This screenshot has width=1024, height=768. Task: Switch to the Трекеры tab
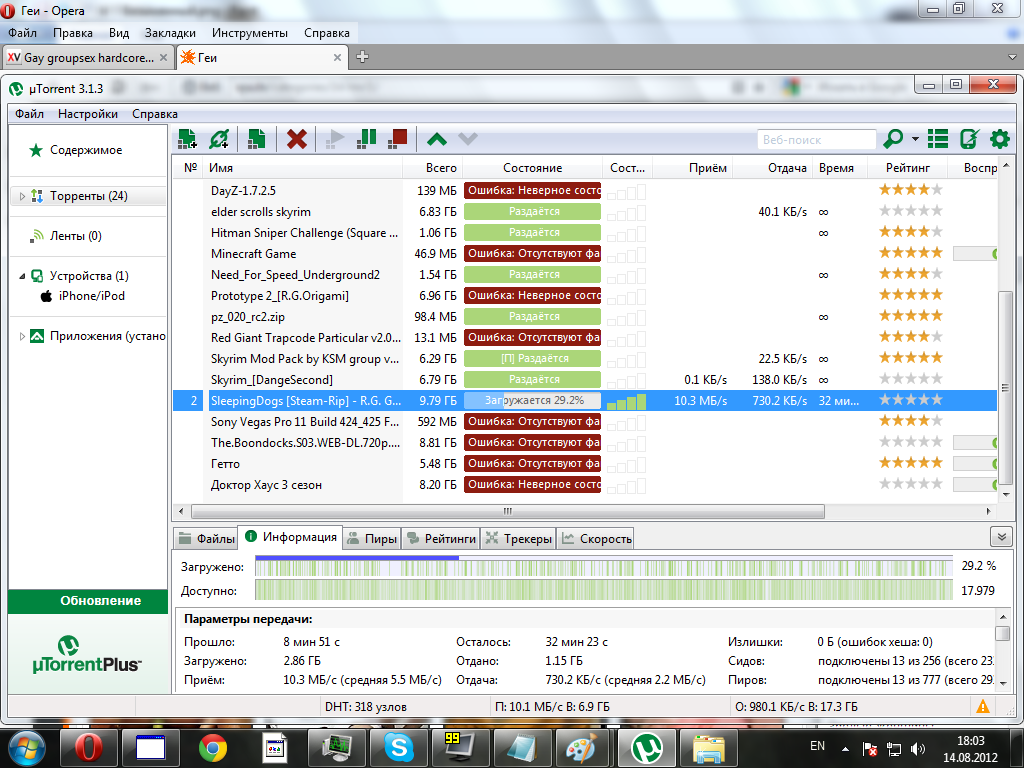[x=519, y=539]
